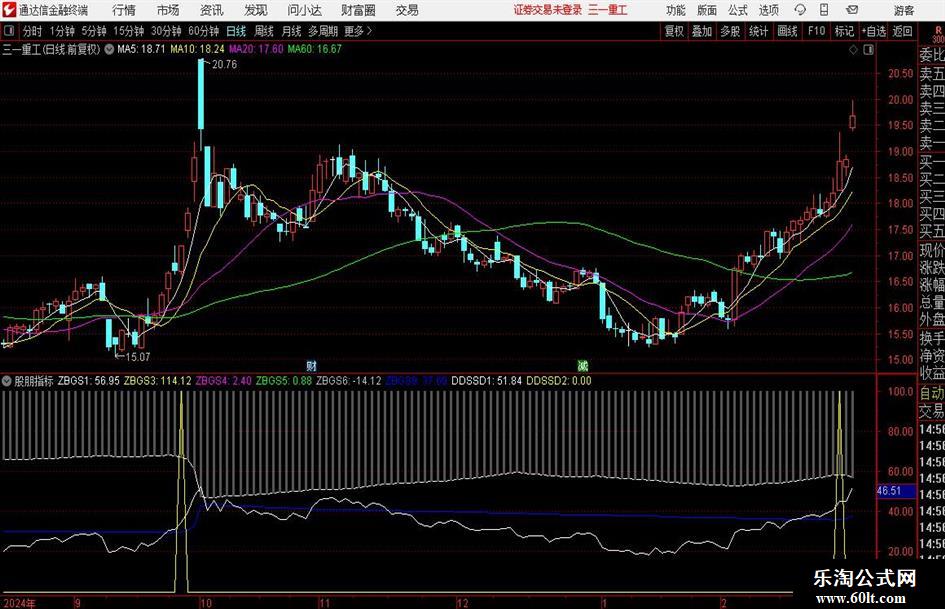Open the 市场 menu
The width and height of the screenshot is (945, 609).
[x=168, y=10]
